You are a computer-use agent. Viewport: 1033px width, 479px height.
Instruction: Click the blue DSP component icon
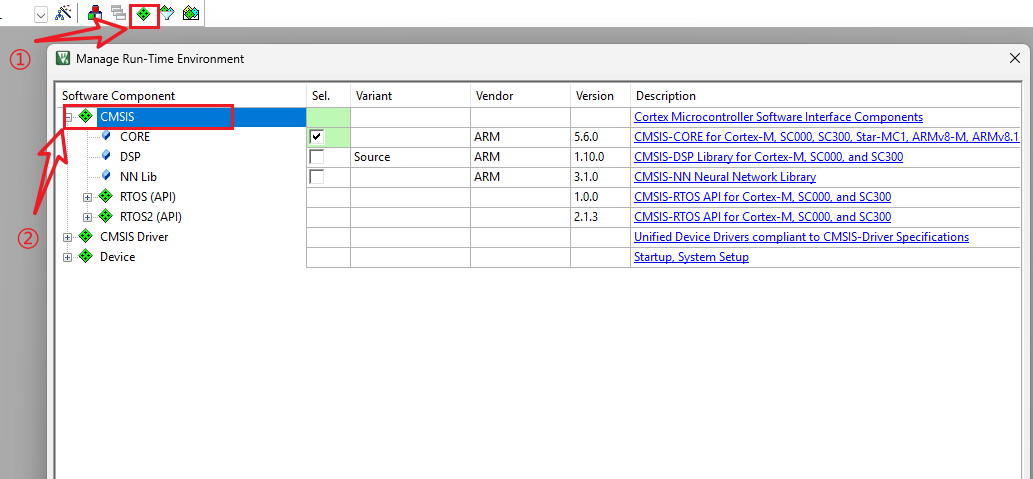pos(107,156)
